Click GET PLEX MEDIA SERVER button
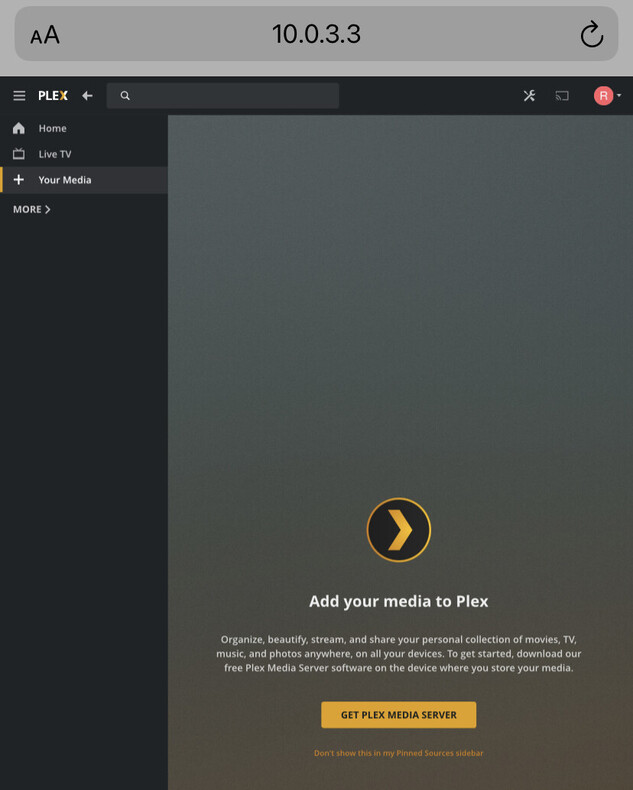Image resolution: width=633 pixels, height=790 pixels. pyautogui.click(x=399, y=715)
